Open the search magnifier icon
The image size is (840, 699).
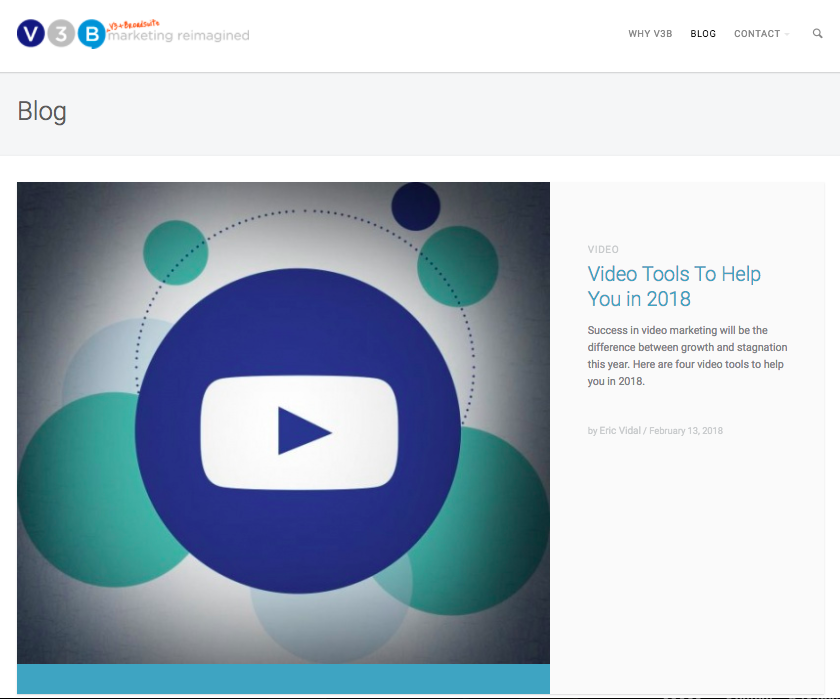click(x=817, y=34)
